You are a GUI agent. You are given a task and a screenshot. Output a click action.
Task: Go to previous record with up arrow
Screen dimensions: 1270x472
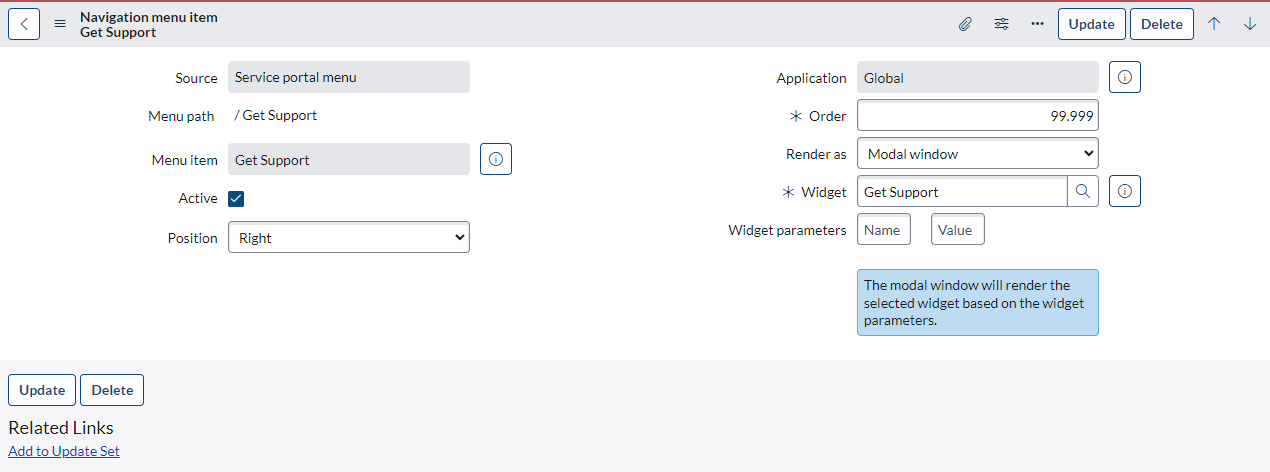pyautogui.click(x=1214, y=24)
